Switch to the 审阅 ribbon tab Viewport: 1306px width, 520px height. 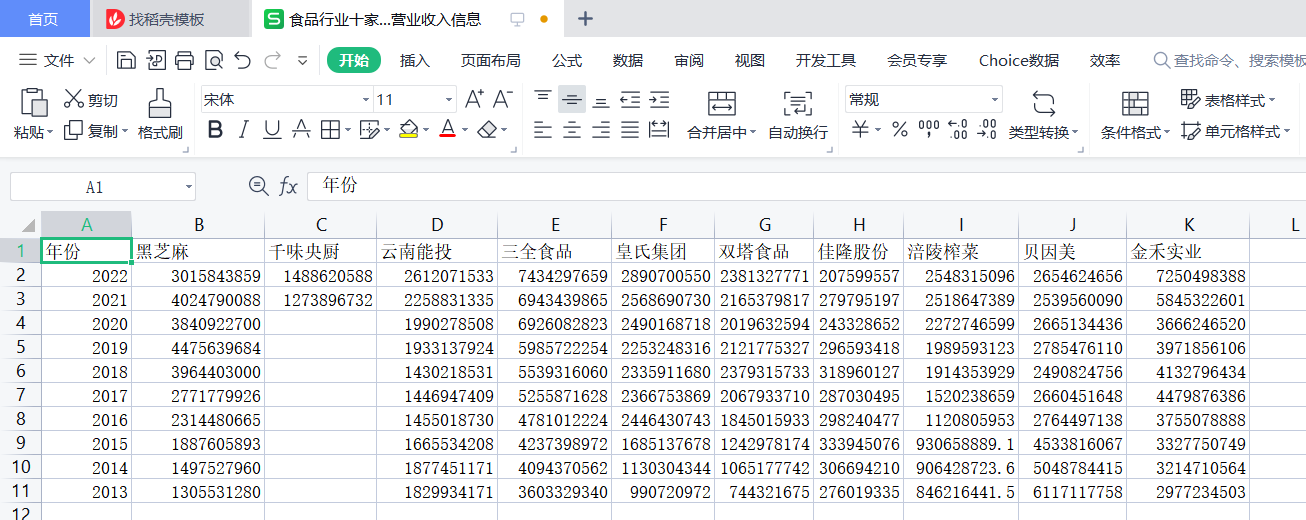point(689,60)
